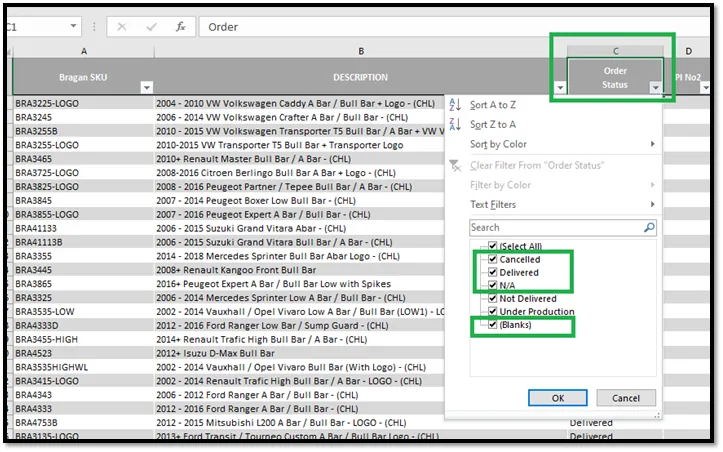Screen dimensions: 723x452
Task: Click cell BRA4343
Action: coord(83,395)
